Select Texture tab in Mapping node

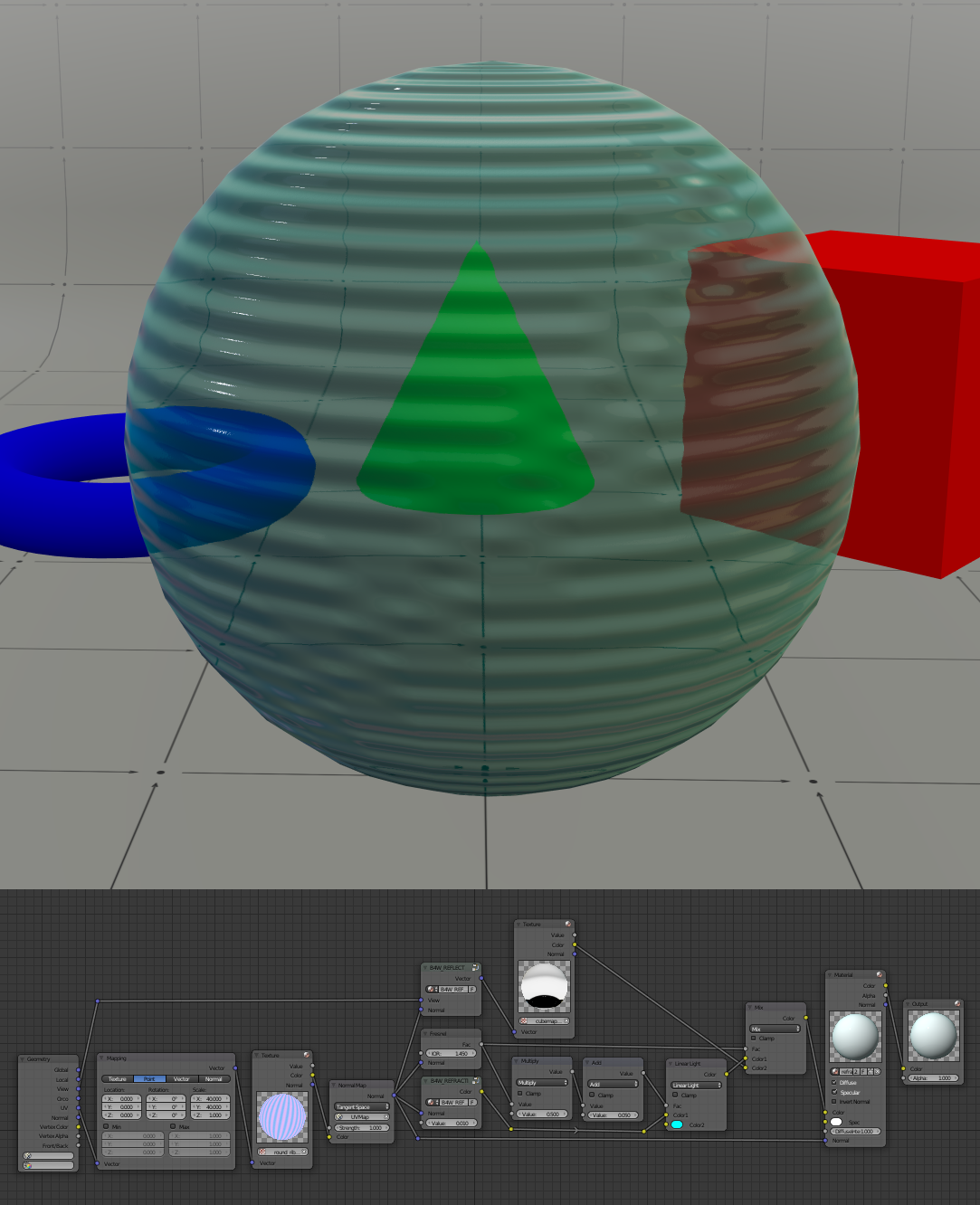pos(118,1078)
